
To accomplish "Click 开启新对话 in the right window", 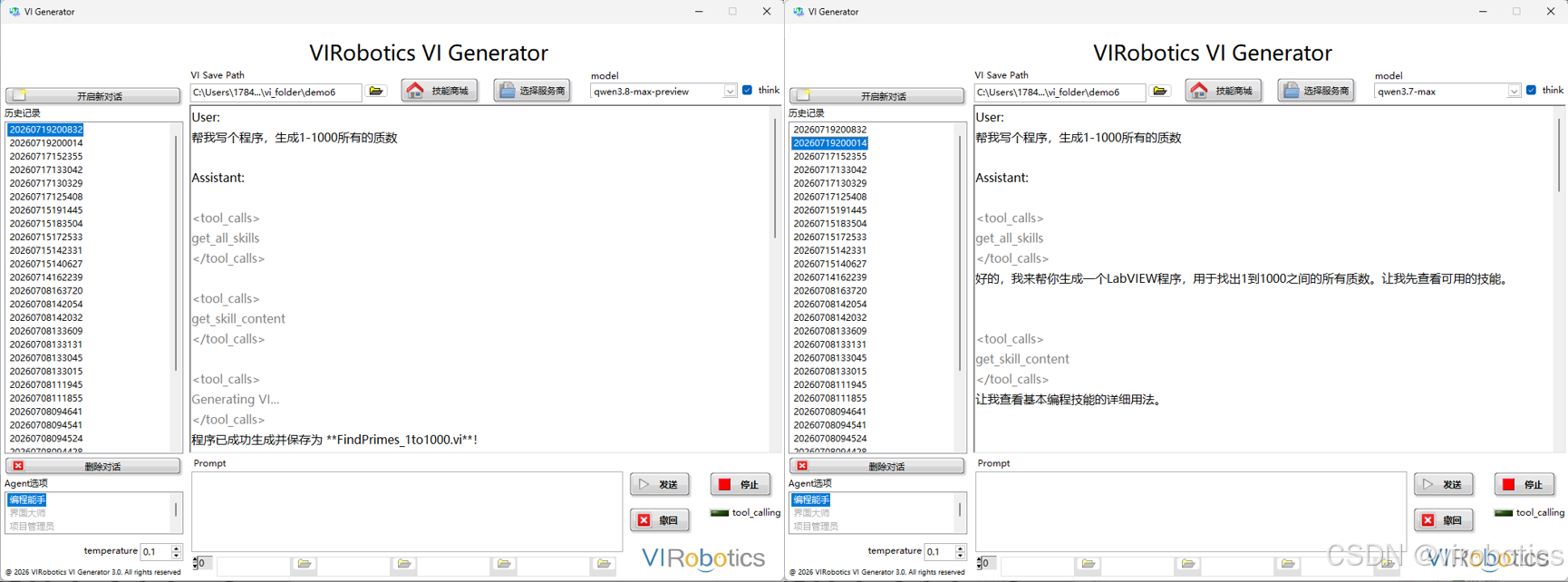I will tap(876, 95).
